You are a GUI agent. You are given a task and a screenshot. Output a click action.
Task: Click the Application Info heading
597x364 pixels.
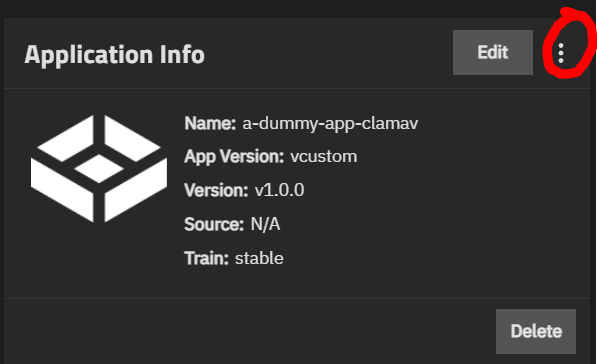[x=115, y=55]
